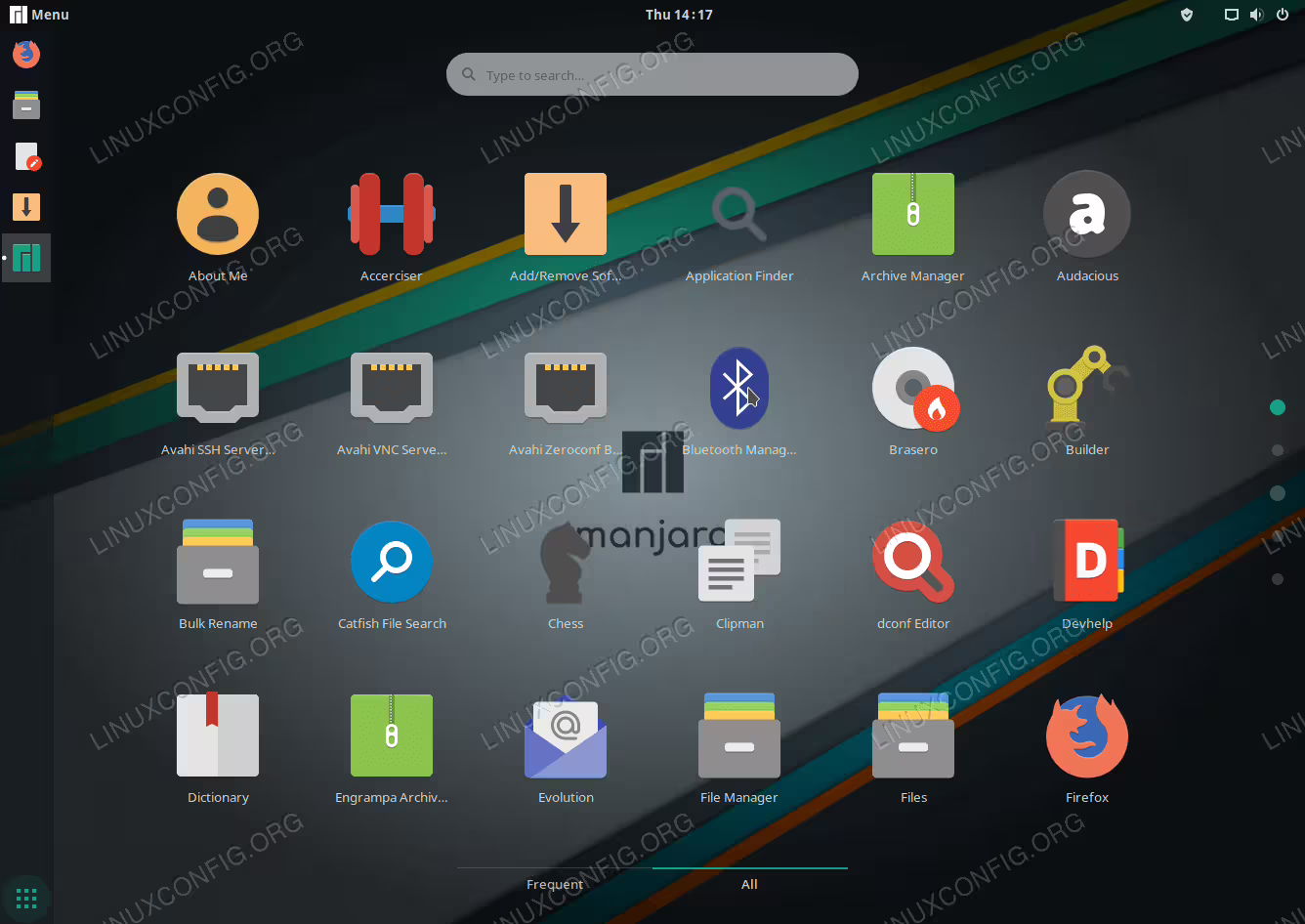Open the text editor dock icon
Screen dimensions: 1305x924
click(26, 156)
